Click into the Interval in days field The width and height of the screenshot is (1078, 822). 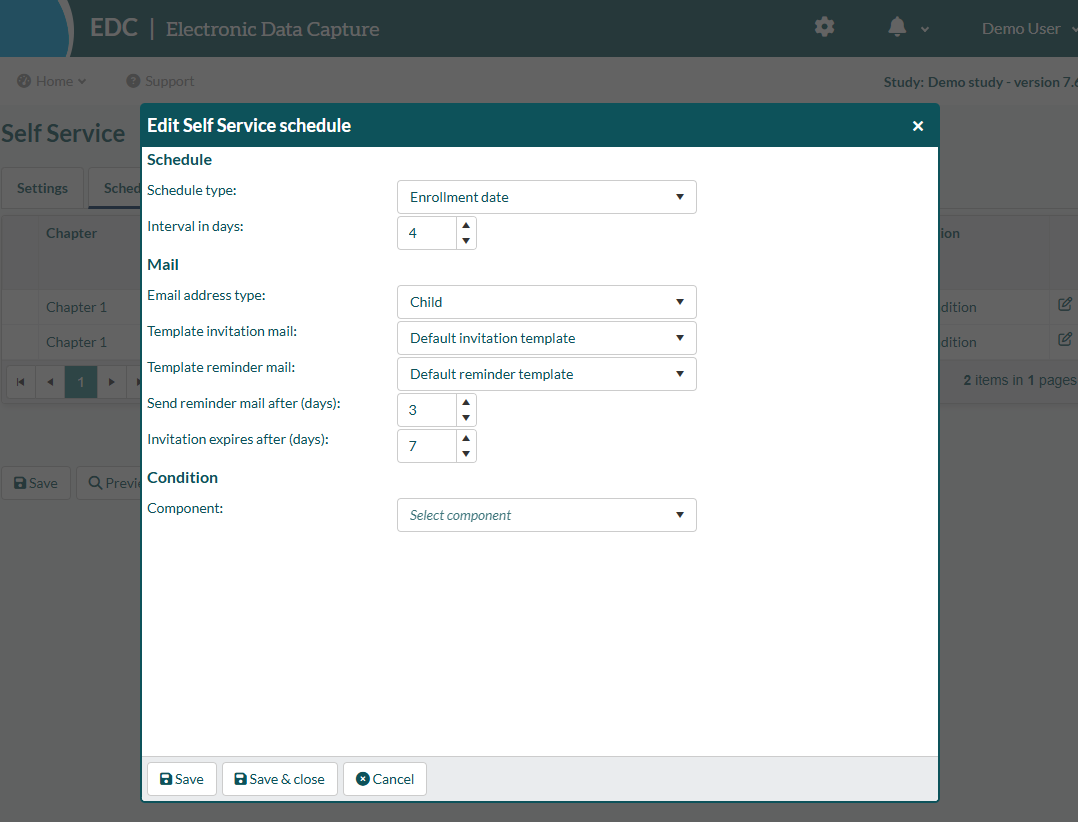[427, 233]
